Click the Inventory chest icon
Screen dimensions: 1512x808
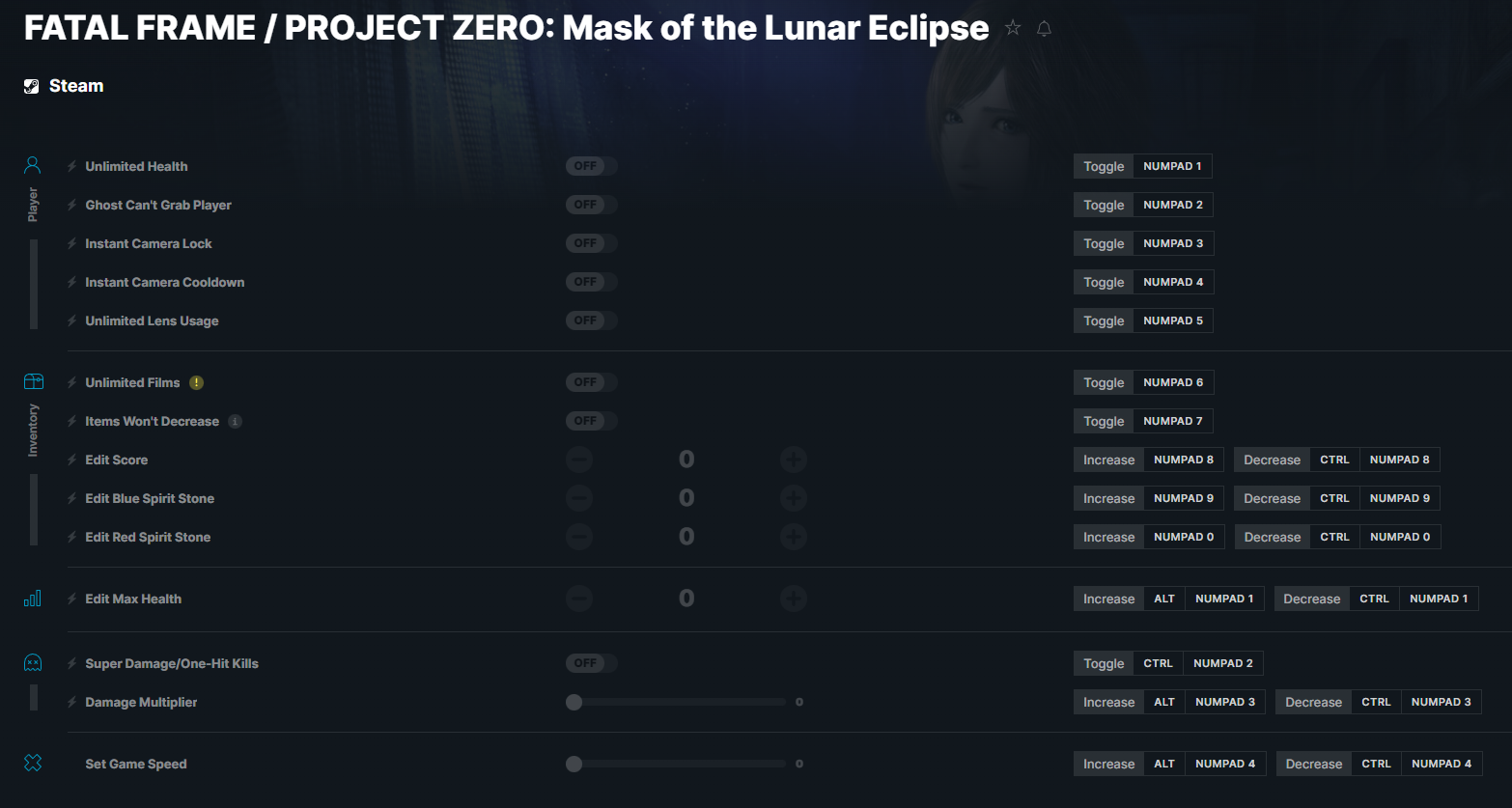33,381
